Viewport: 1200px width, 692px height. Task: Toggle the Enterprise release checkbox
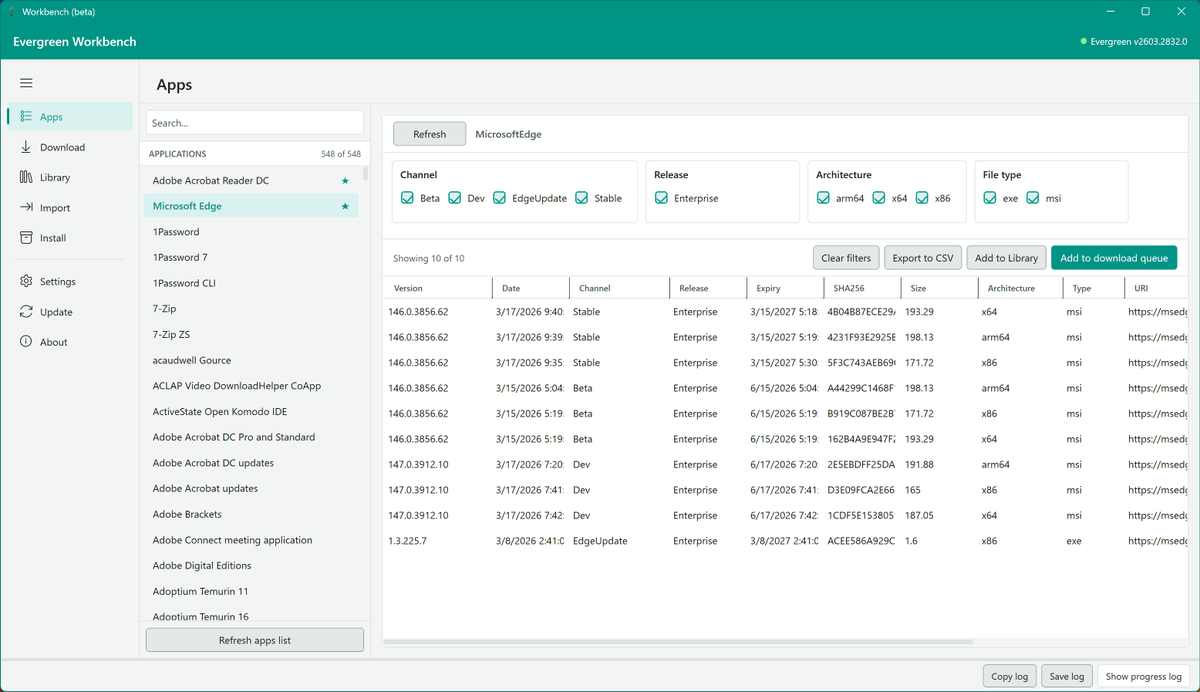point(660,198)
